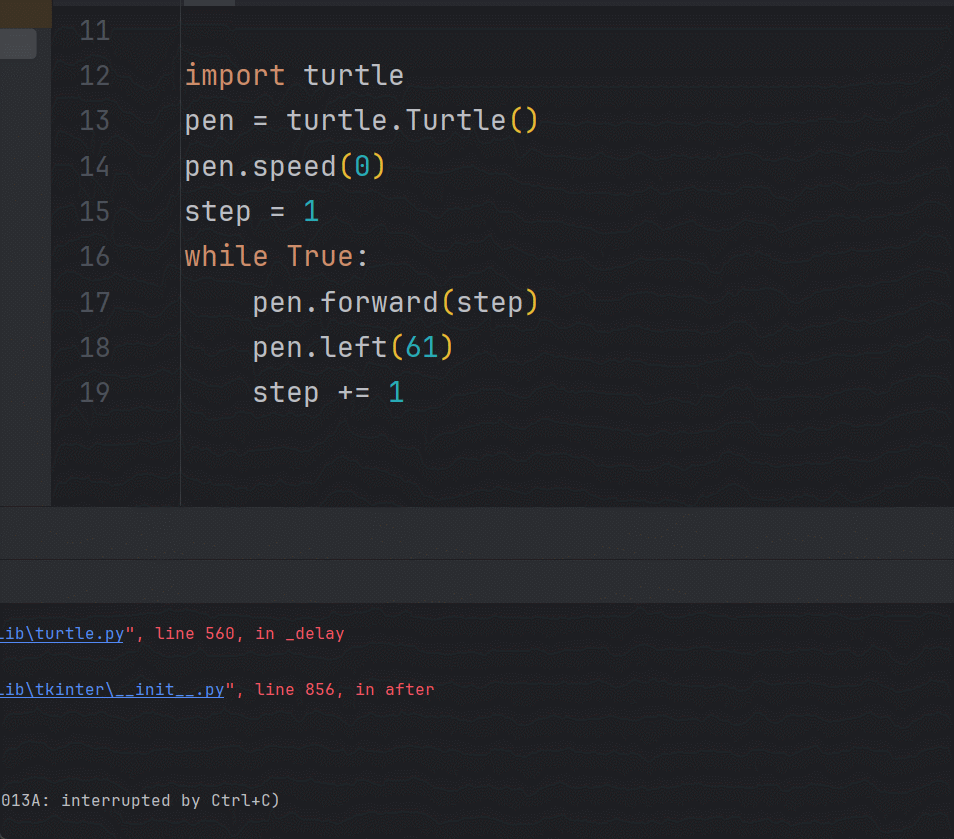Screen dimensions: 954x839
Task: Select gutter line number 19
Action: point(94,392)
